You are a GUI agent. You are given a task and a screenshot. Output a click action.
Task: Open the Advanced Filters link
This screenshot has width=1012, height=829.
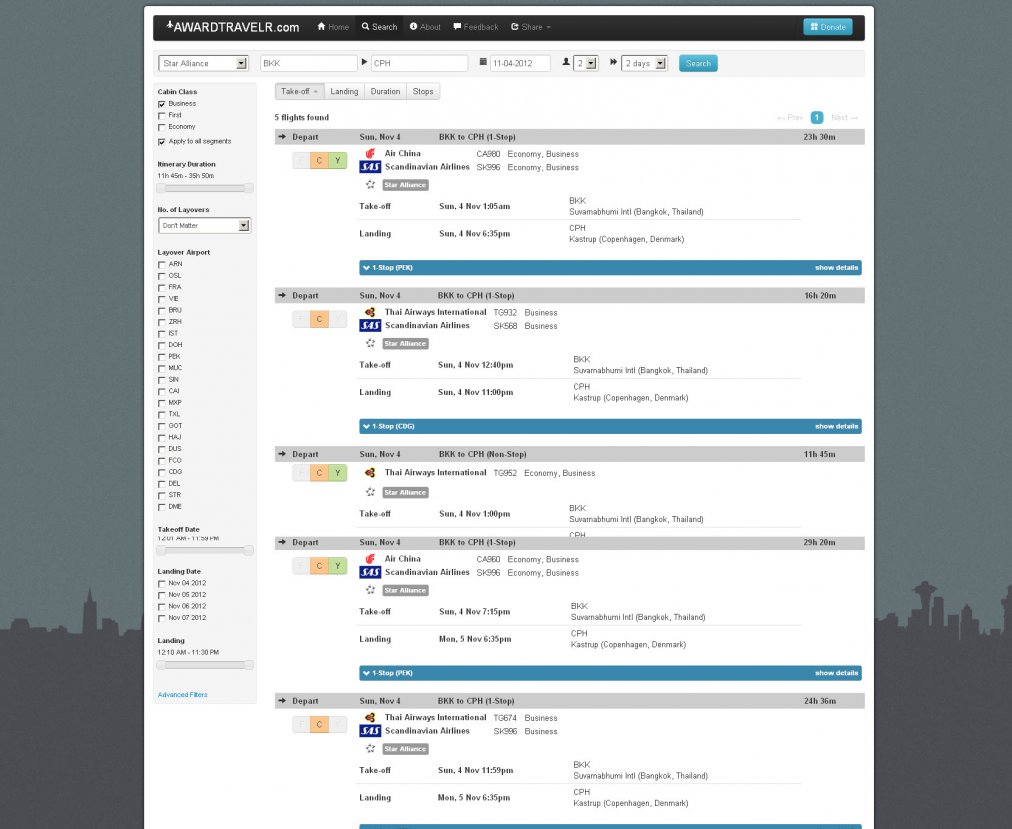(183, 694)
